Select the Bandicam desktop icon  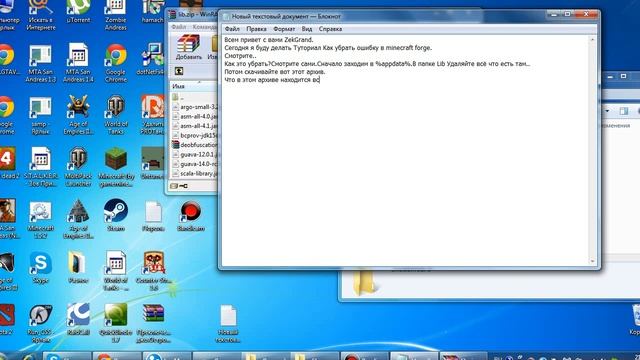pyautogui.click(x=191, y=216)
